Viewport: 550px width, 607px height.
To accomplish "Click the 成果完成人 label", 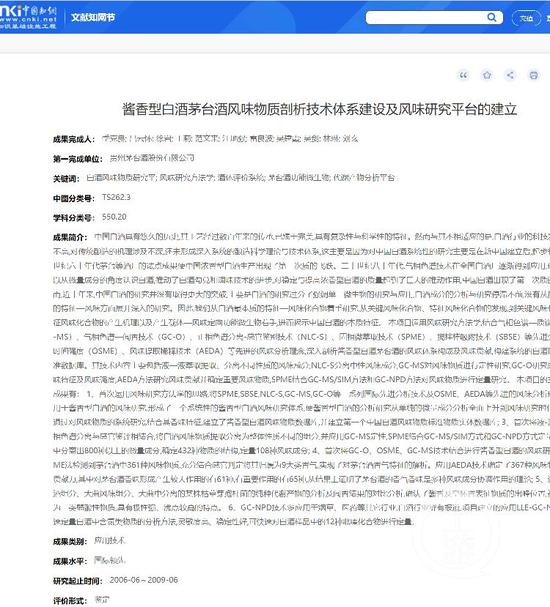I will click(74, 139).
